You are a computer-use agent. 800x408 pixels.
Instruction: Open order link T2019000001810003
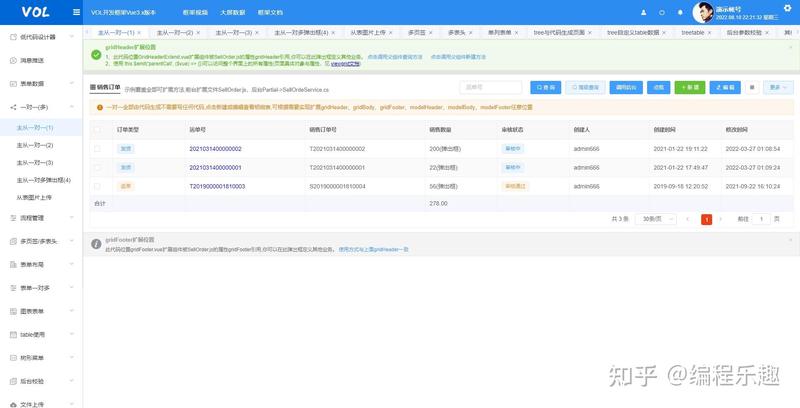point(217,186)
